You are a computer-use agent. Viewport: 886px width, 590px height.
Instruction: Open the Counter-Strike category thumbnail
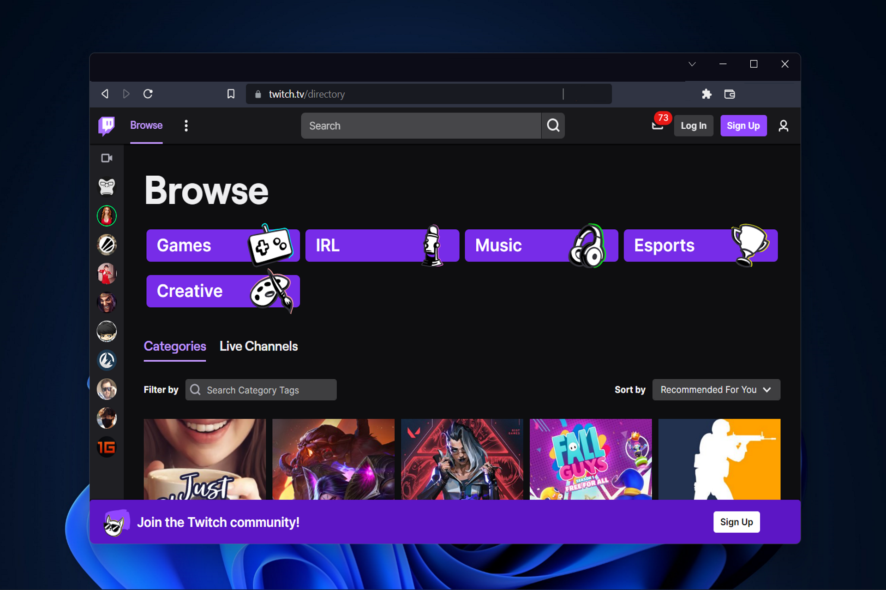pos(719,459)
